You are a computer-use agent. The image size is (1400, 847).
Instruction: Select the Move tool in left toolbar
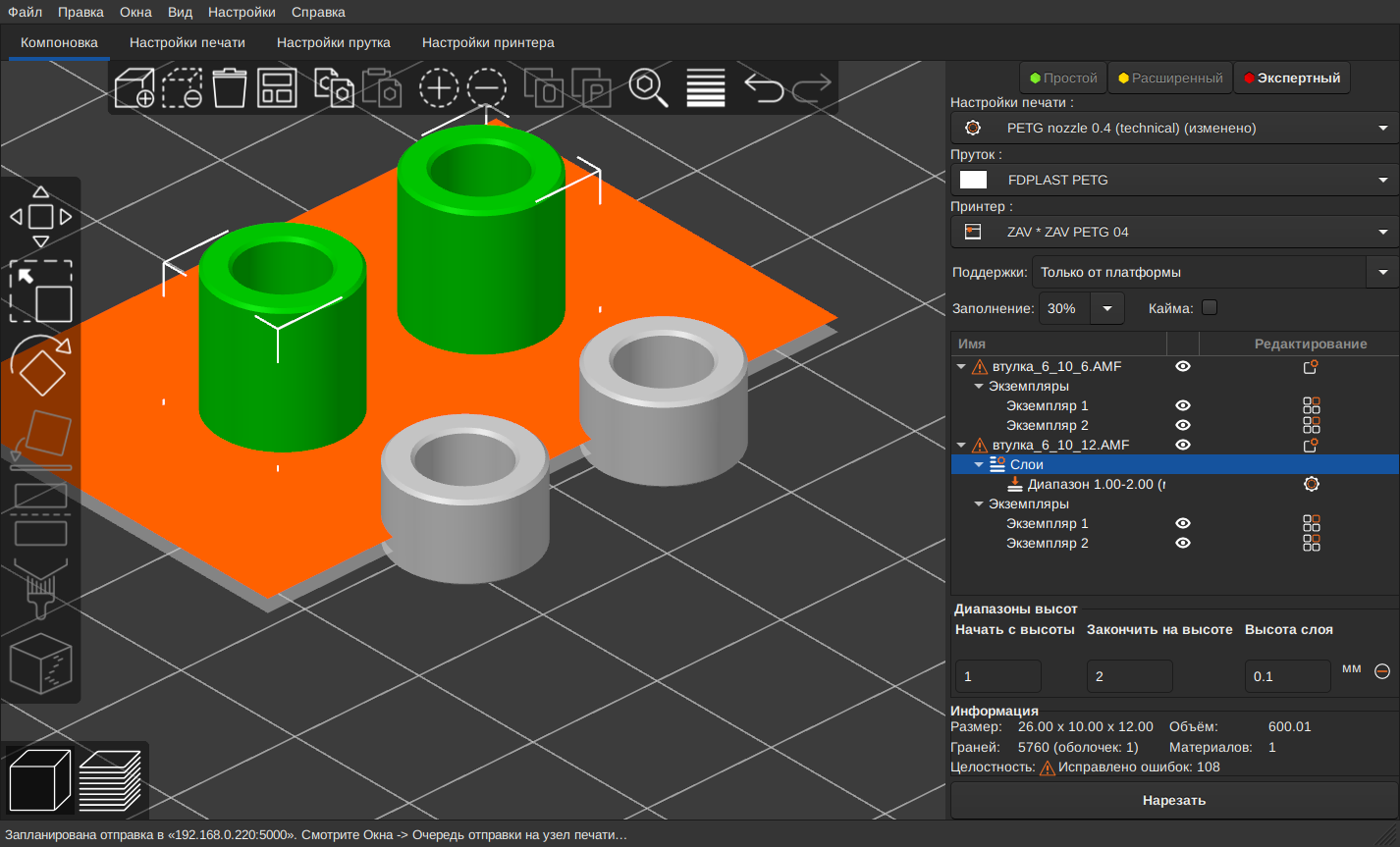coord(40,215)
